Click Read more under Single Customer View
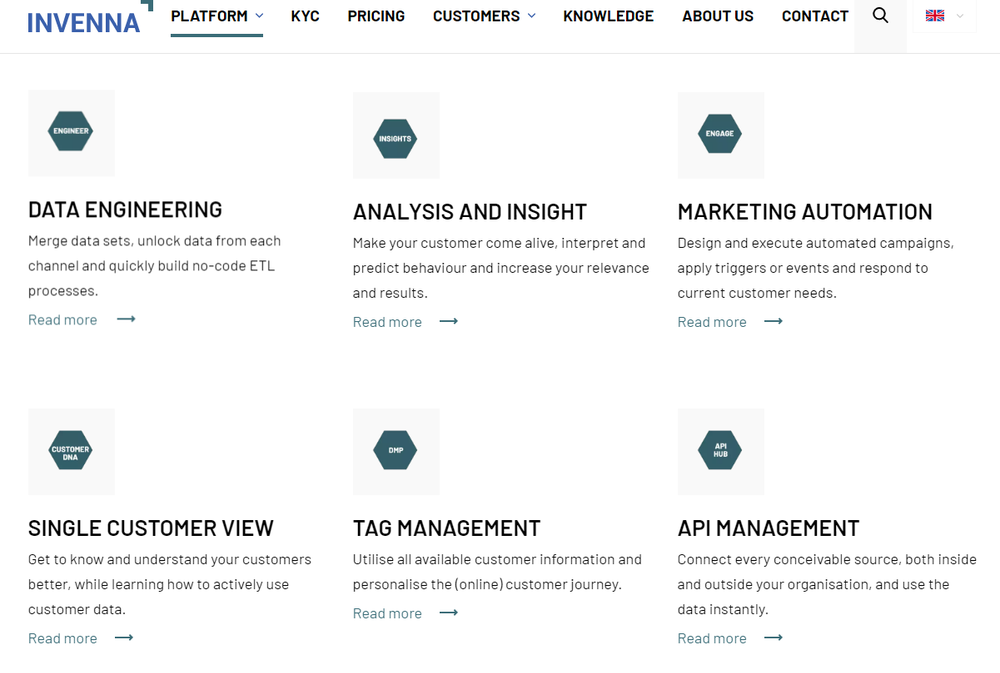1000x673 pixels. tap(62, 638)
